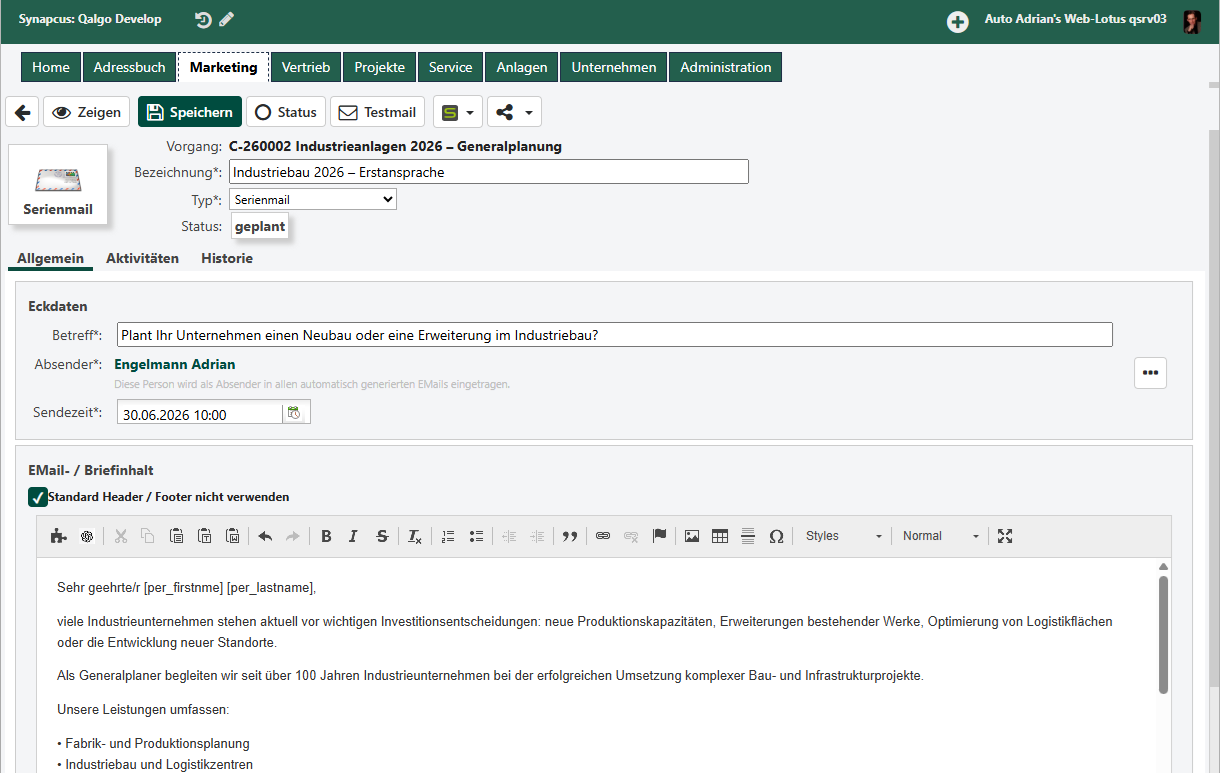Uncheck Standard Header / Footer nicht verwenden
The height and width of the screenshot is (773, 1220).
(38, 497)
